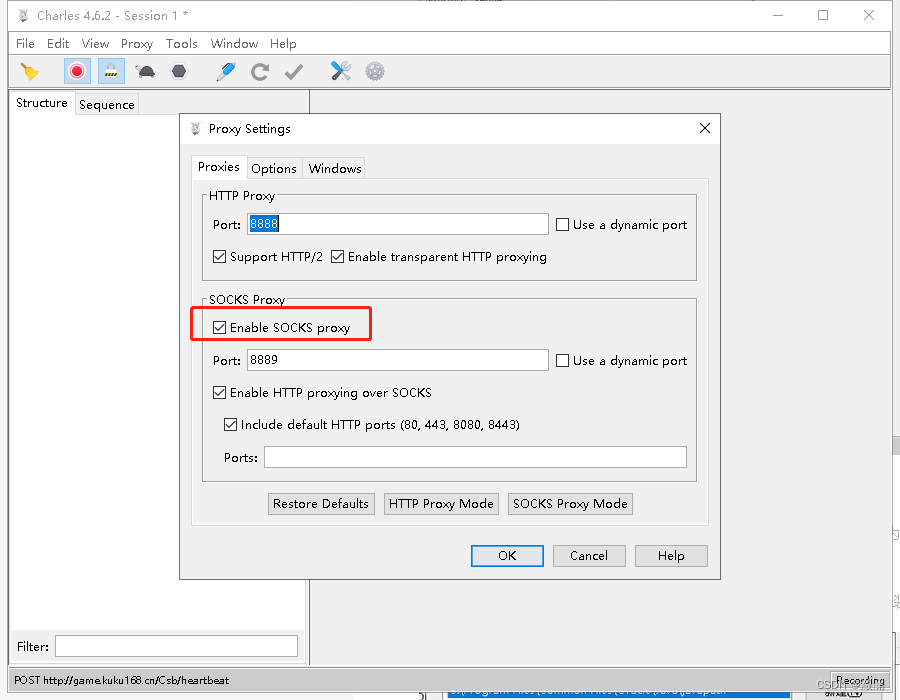
Task: Click the additional Ports input field
Action: pos(475,457)
